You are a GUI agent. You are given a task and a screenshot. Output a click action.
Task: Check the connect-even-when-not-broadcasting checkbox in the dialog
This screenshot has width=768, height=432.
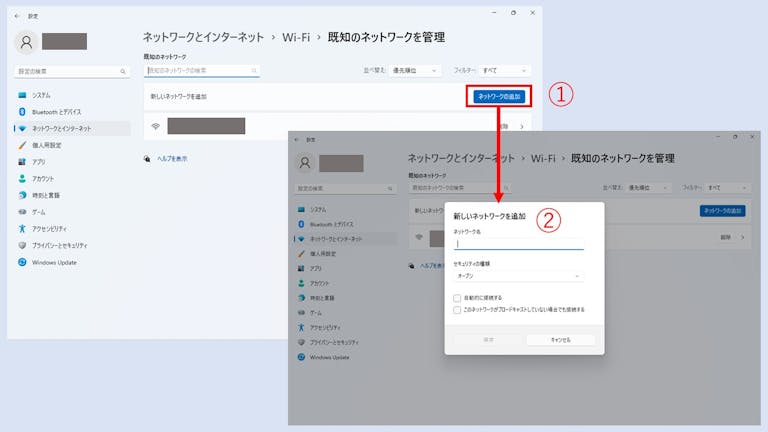tap(457, 310)
